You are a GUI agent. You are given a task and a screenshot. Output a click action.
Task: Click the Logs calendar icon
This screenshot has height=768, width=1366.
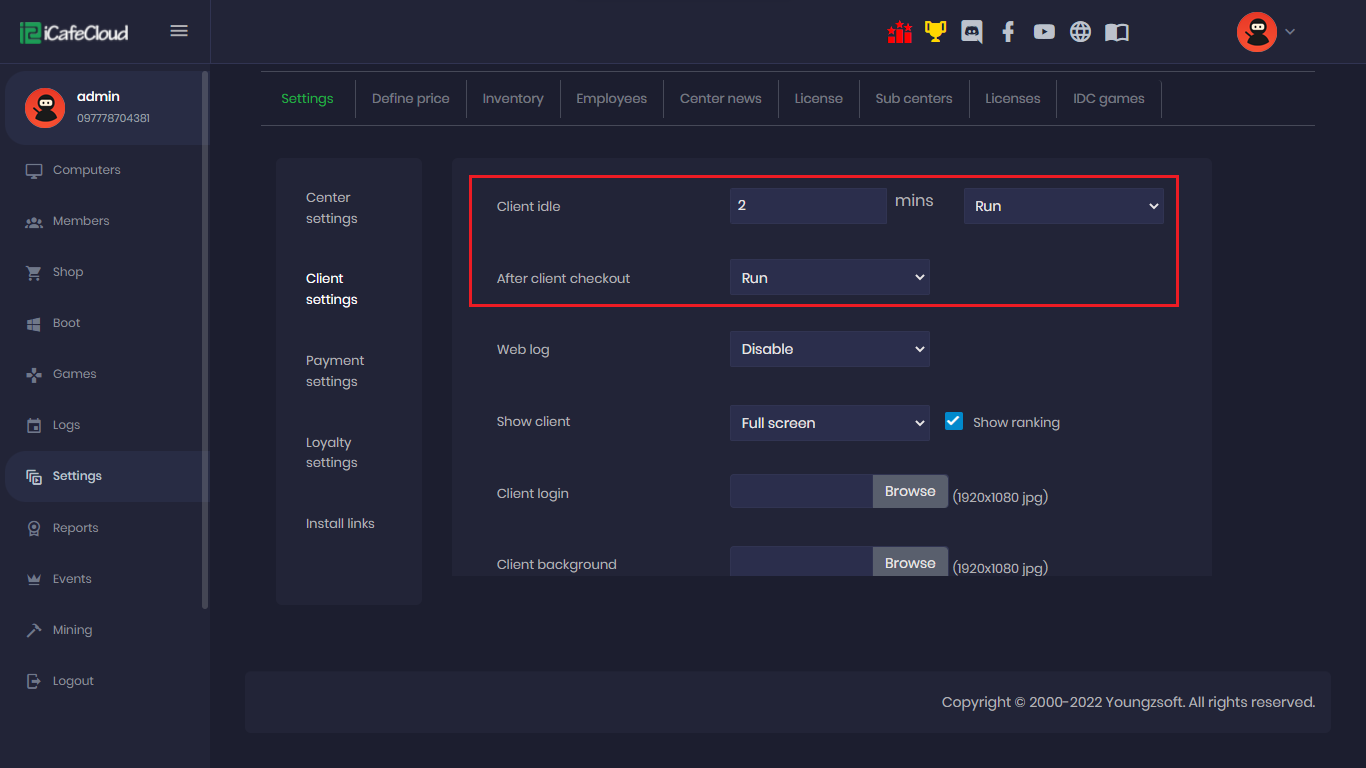click(34, 425)
